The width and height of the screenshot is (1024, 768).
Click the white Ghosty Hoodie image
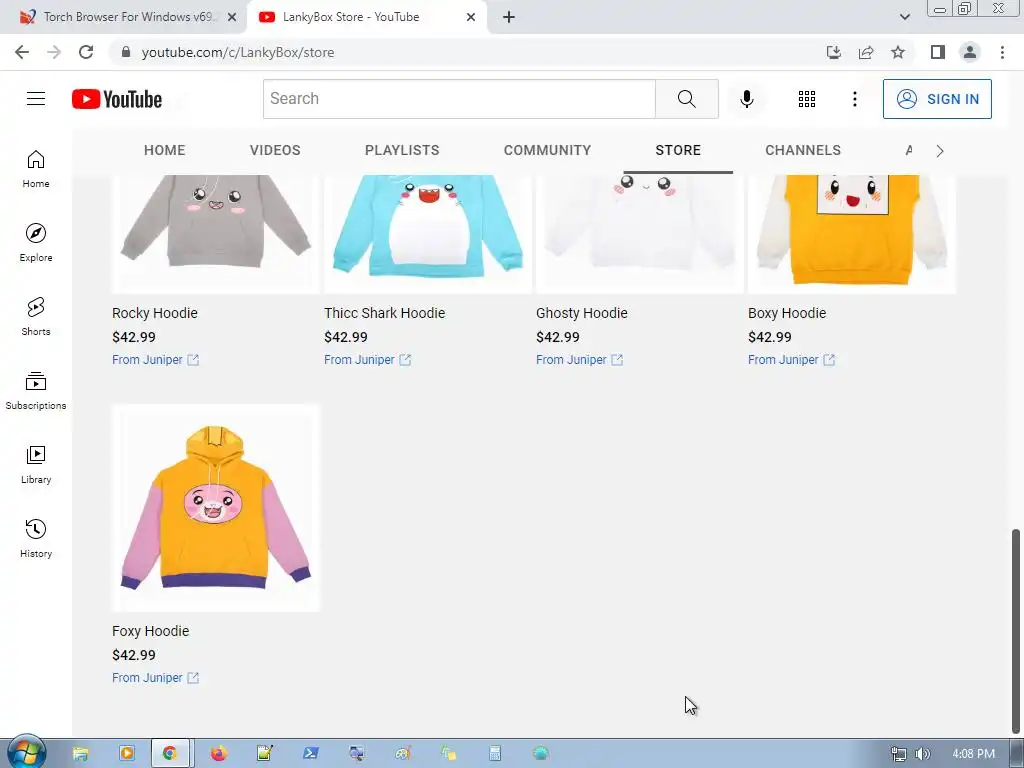pos(640,234)
